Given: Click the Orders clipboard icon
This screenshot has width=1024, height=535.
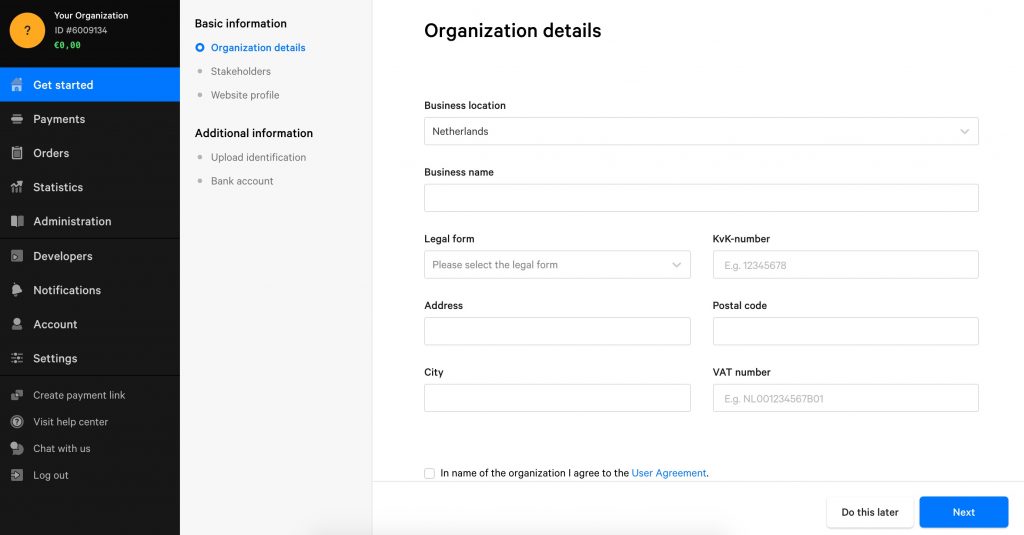Looking at the screenshot, I should [17, 153].
